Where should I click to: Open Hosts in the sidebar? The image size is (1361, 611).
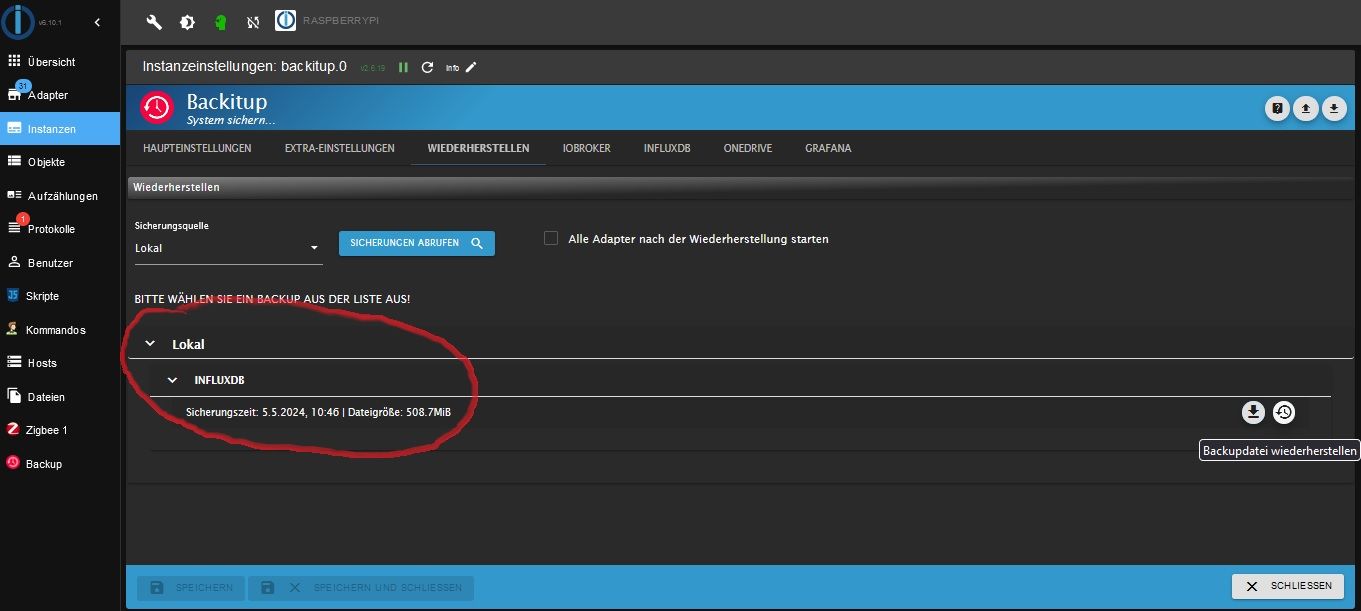point(60,363)
